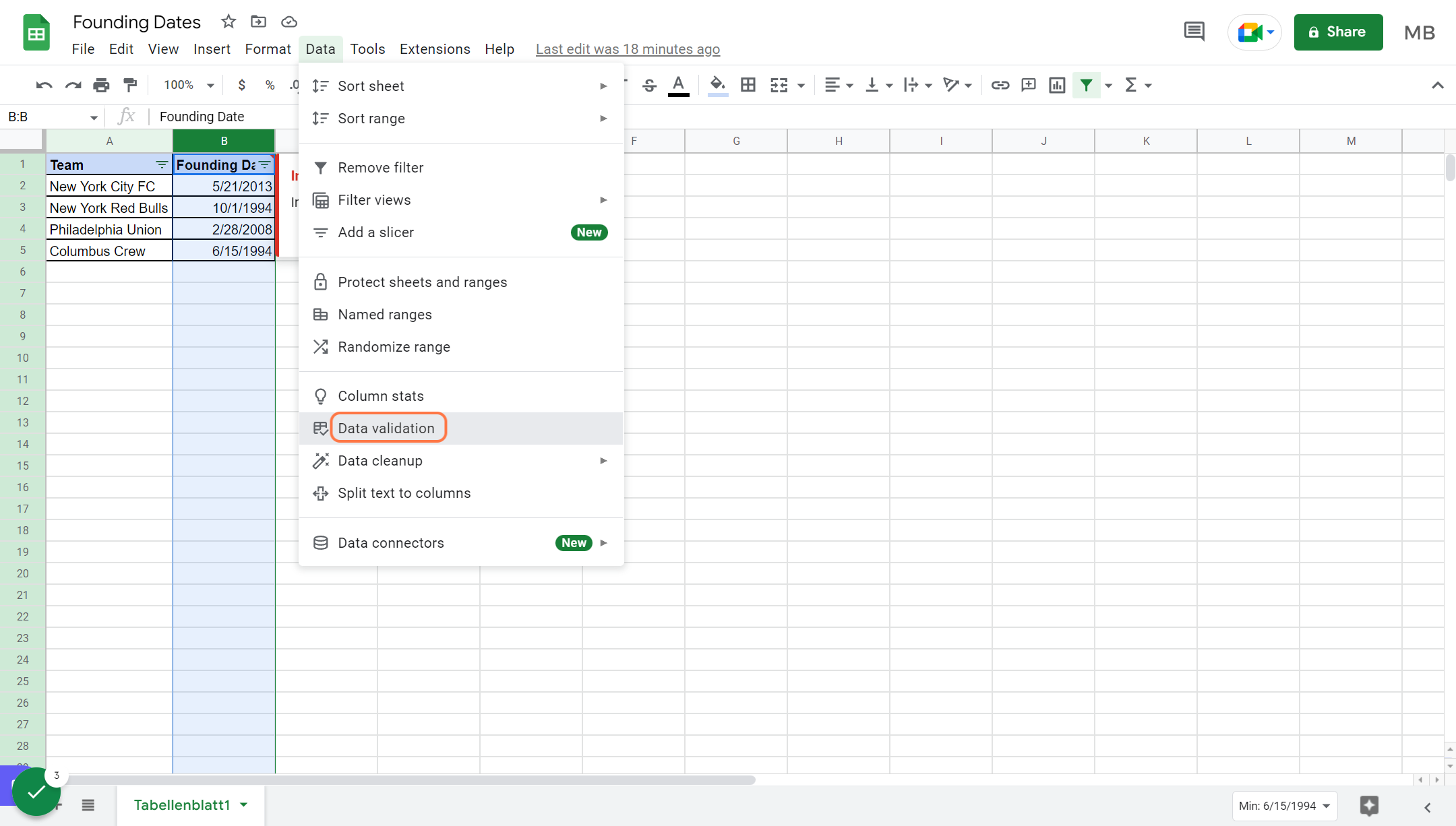
Task: Open the borders tool
Action: (x=748, y=85)
